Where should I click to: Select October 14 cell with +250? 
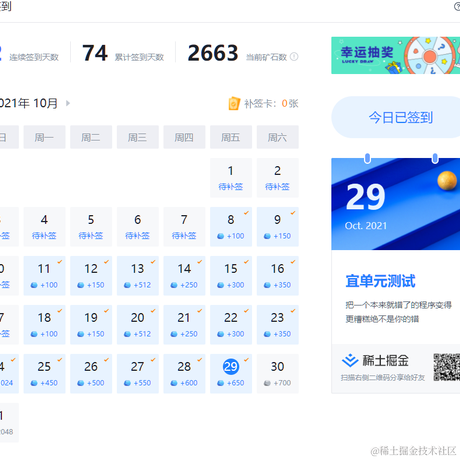[x=184, y=276]
